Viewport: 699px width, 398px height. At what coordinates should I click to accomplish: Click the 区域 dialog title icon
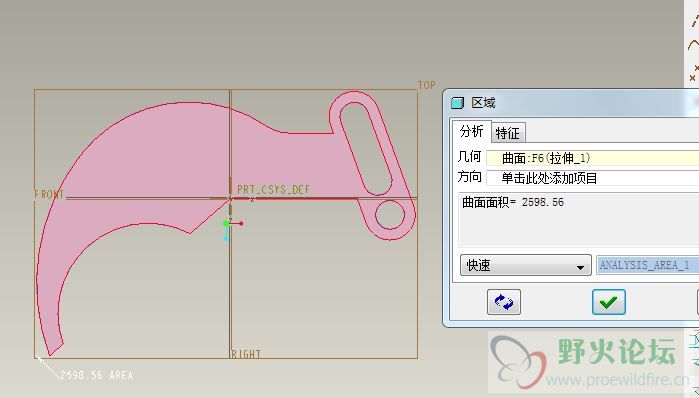click(457, 103)
